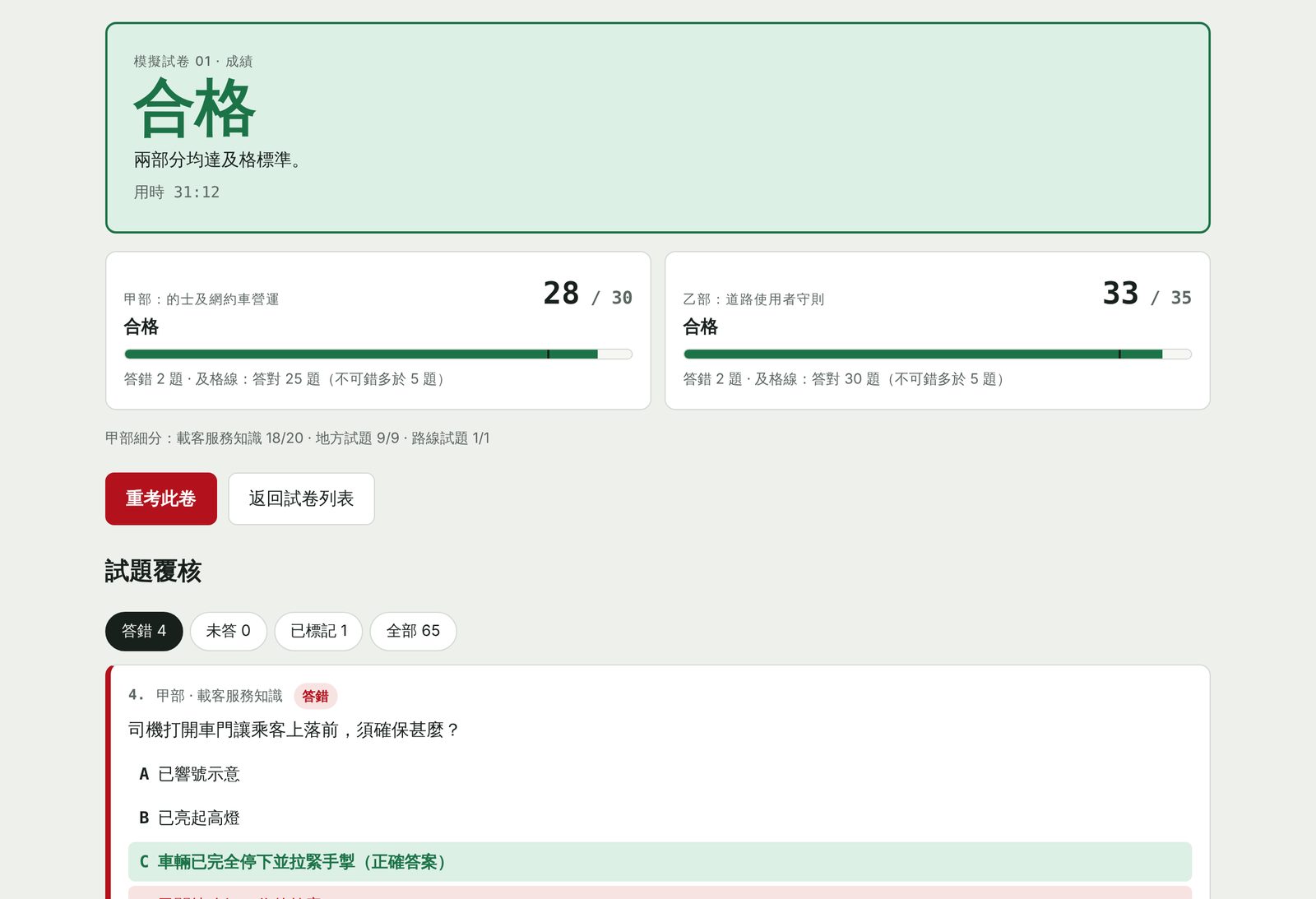Select option A 已響號示意
1316x899 pixels.
pos(660,774)
